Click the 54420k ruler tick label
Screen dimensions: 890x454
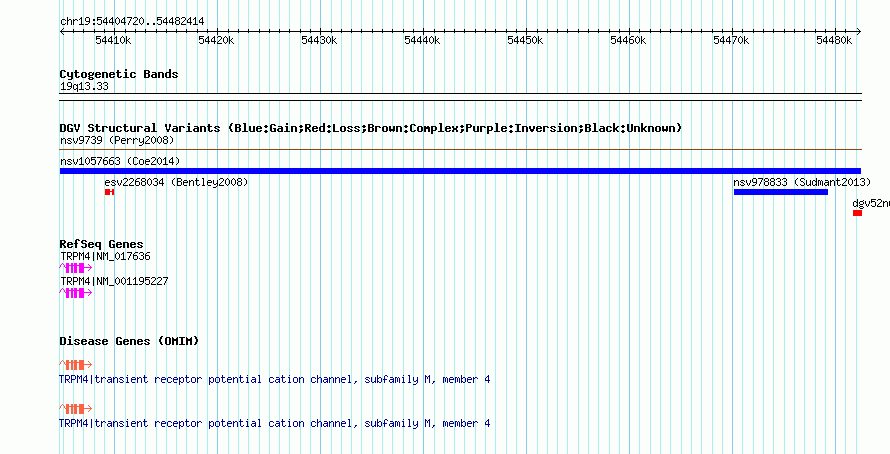pyautogui.click(x=216, y=40)
